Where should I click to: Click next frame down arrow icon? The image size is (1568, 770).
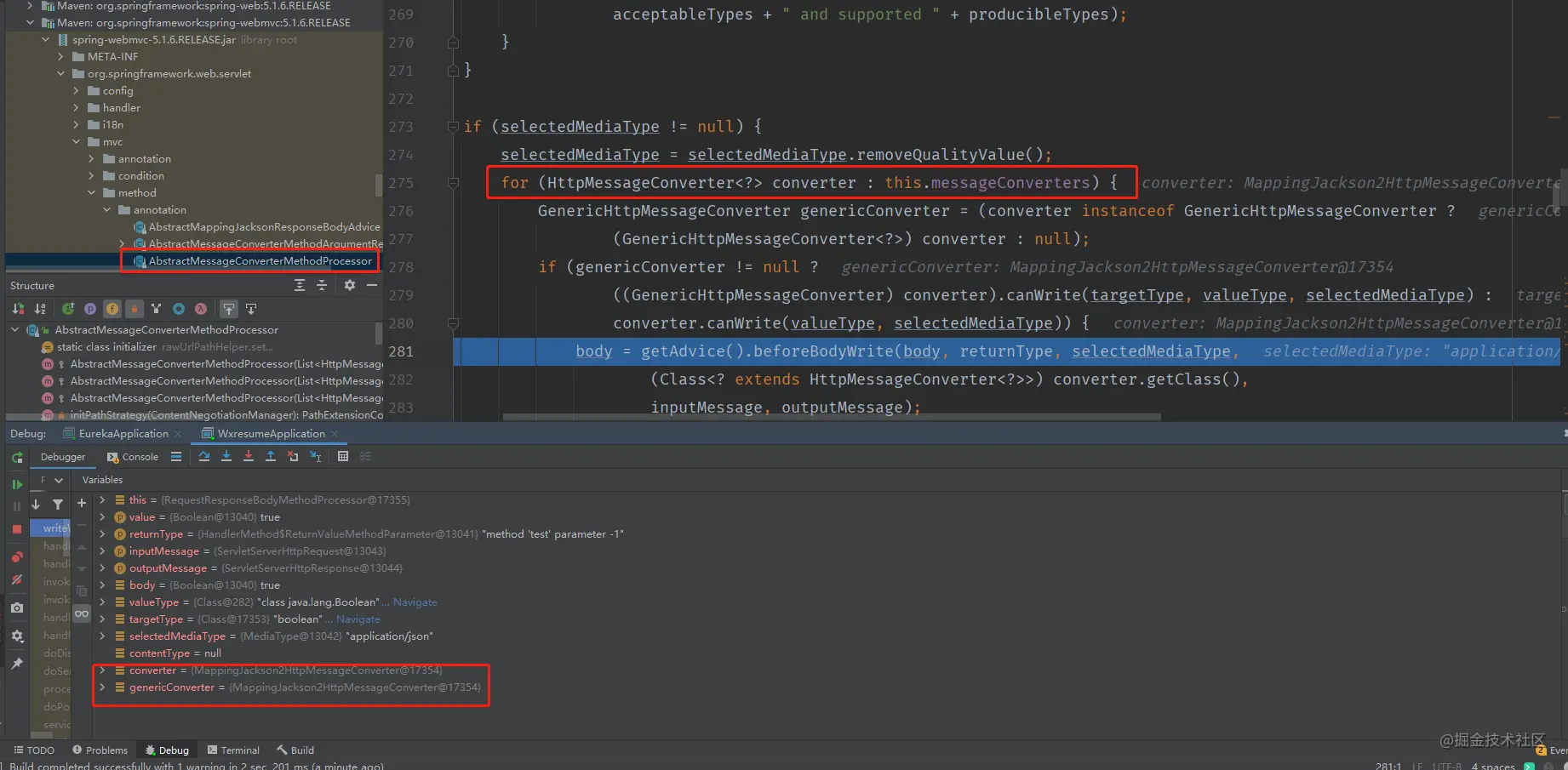pyautogui.click(x=36, y=505)
